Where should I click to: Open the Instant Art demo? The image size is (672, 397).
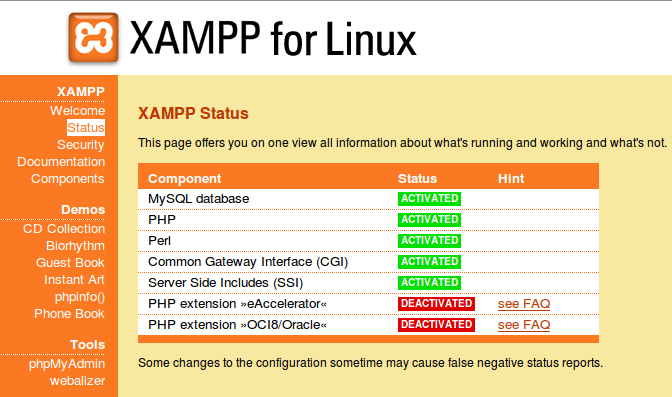pyautogui.click(x=74, y=280)
